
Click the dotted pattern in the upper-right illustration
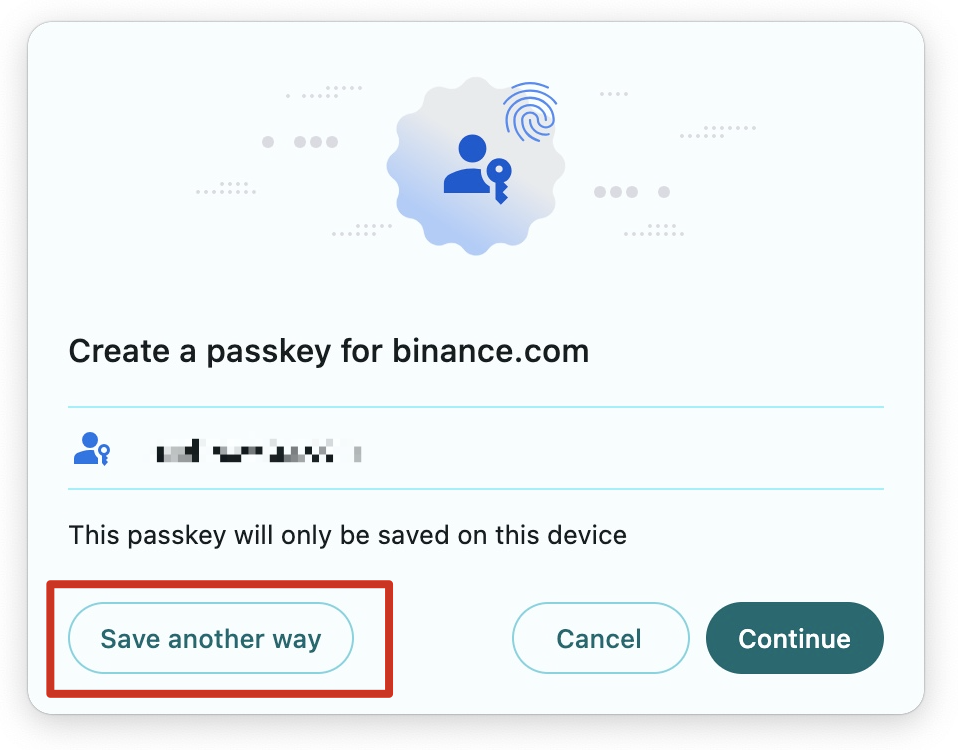pos(718,131)
